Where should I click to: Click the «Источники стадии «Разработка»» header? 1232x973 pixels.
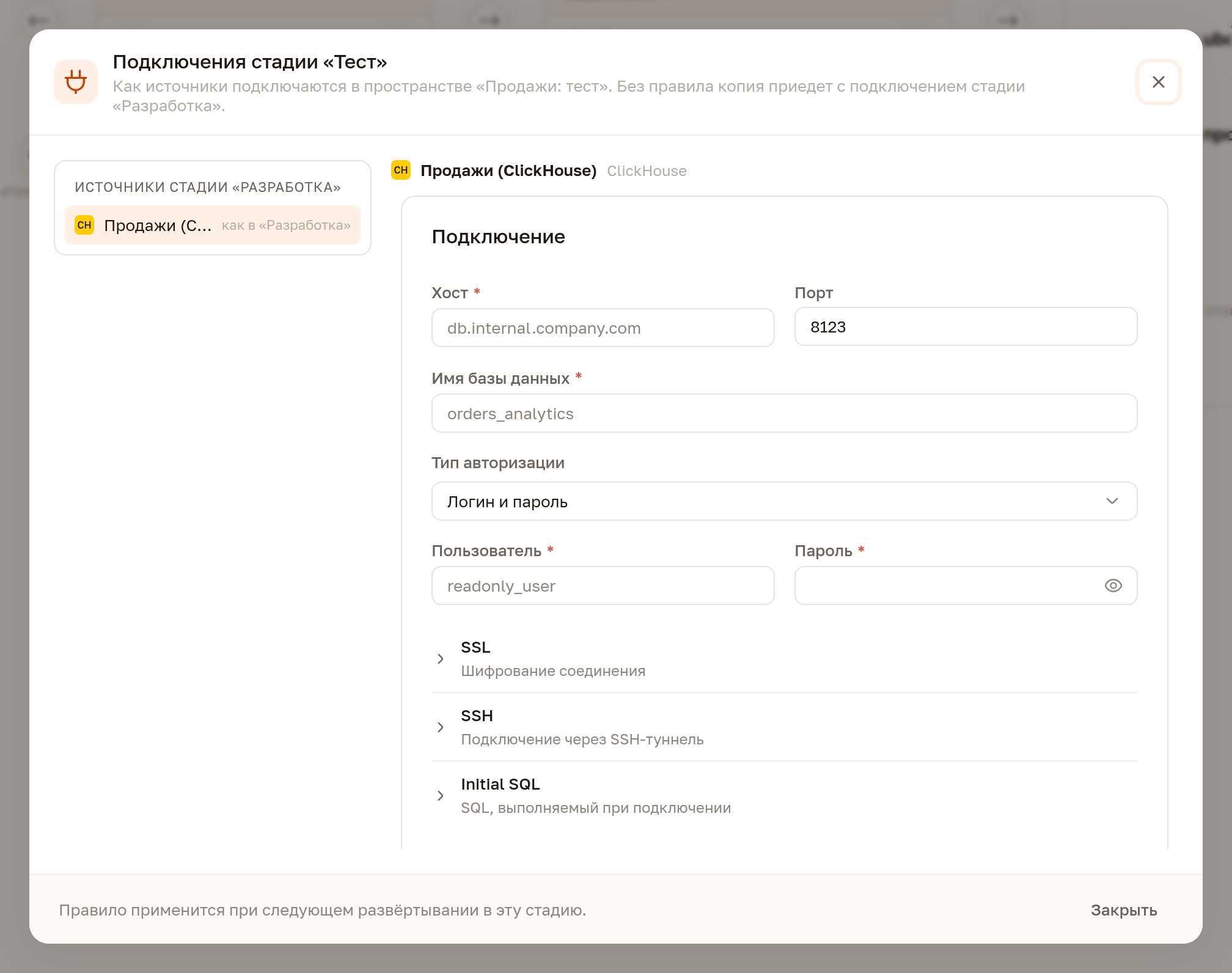208,187
